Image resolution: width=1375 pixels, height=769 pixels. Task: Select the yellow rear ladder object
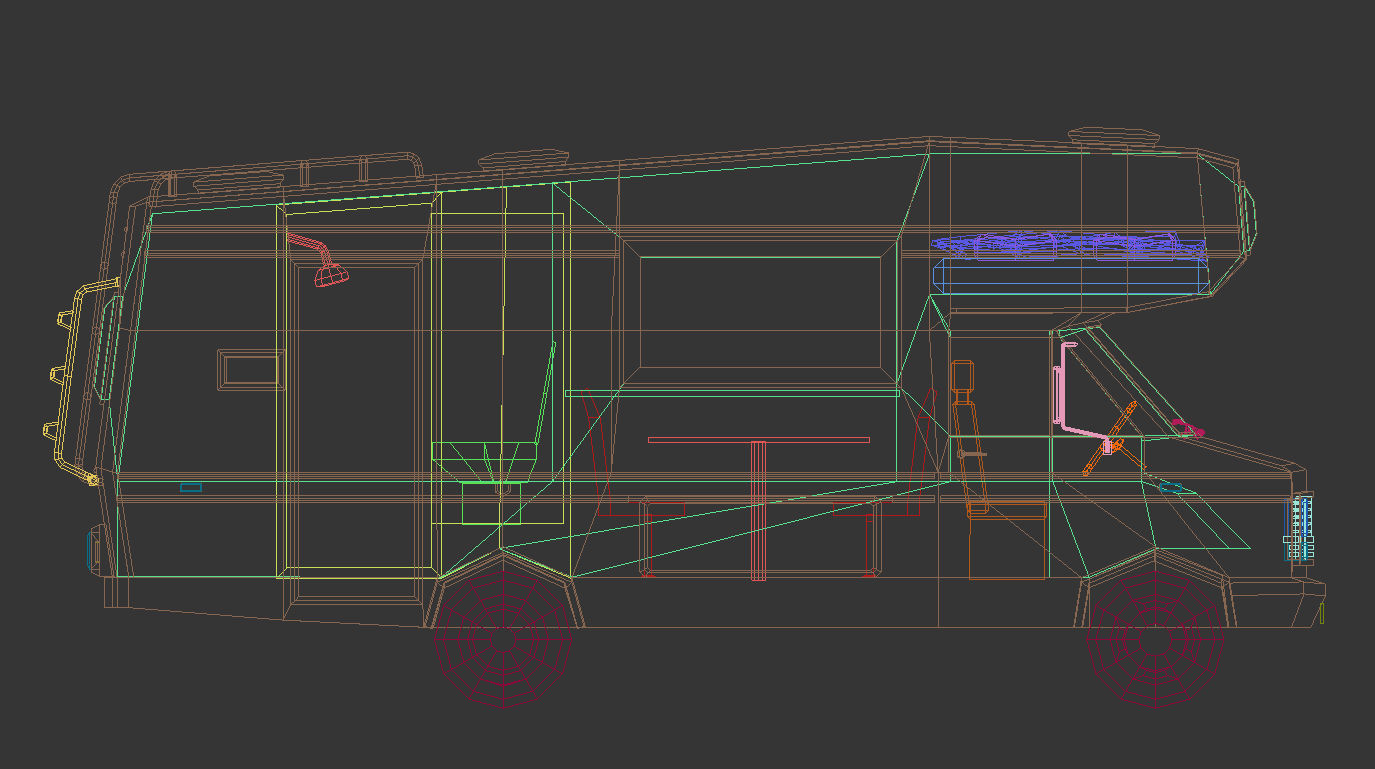coord(81,382)
